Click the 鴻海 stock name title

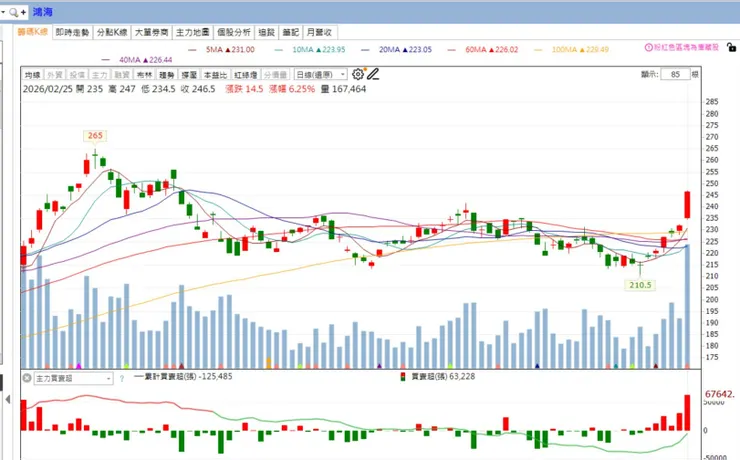pos(42,12)
